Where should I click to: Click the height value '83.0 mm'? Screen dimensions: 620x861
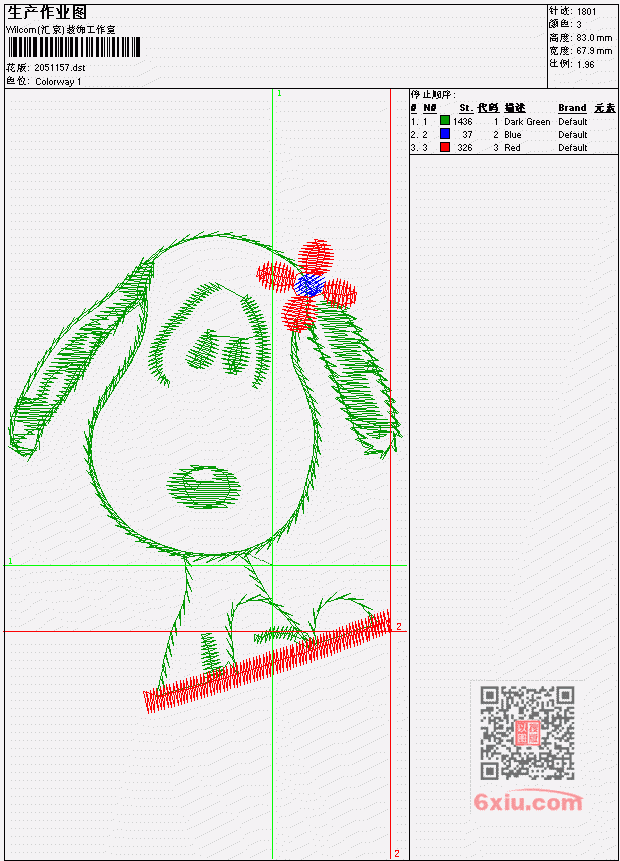pos(594,38)
